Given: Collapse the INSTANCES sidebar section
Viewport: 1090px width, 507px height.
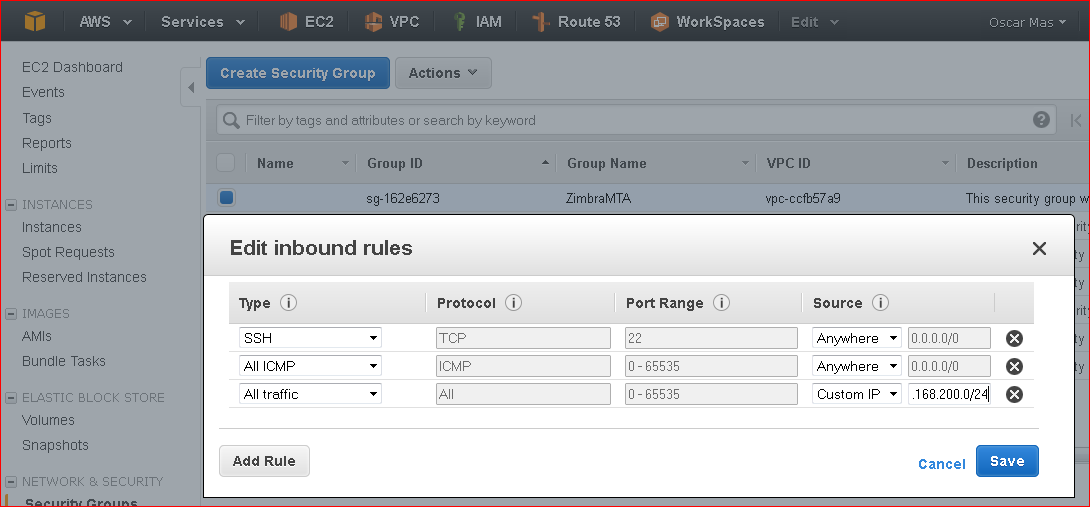Looking at the screenshot, I should click(11, 204).
